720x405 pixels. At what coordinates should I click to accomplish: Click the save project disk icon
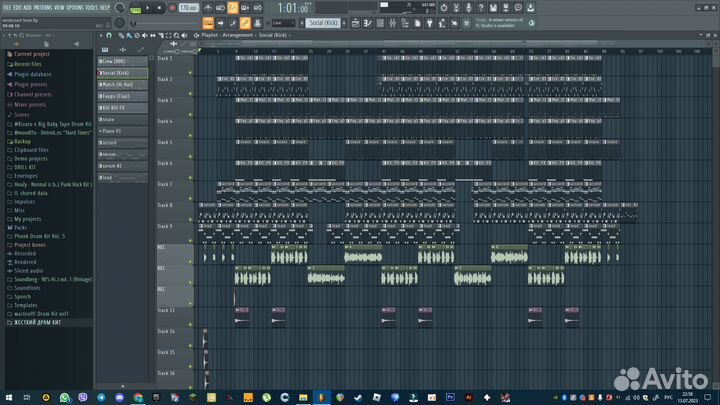[493, 8]
